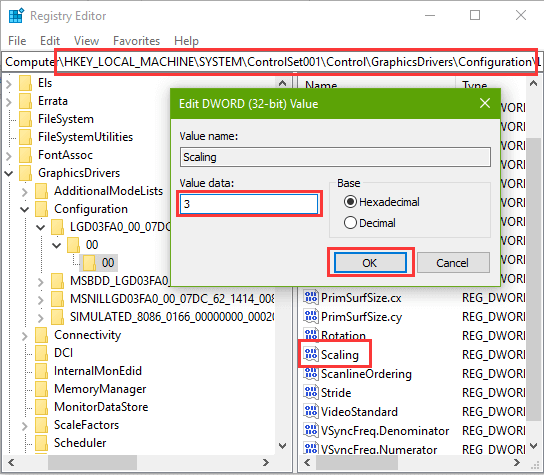Click the Configuration folder icon
Image resolution: width=544 pixels, height=475 pixels.
42,209
